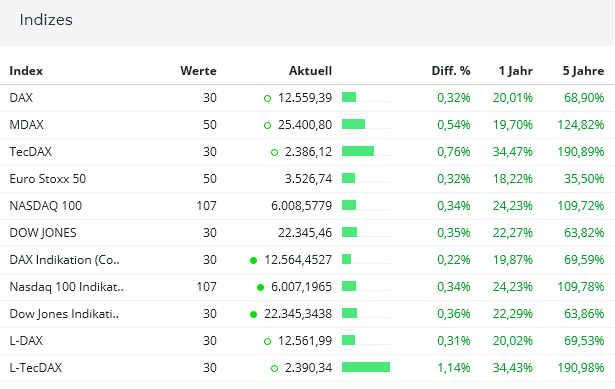This screenshot has height=389, width=615.
Task: Click the green change bar in the DAX row
Action: [x=349, y=97]
